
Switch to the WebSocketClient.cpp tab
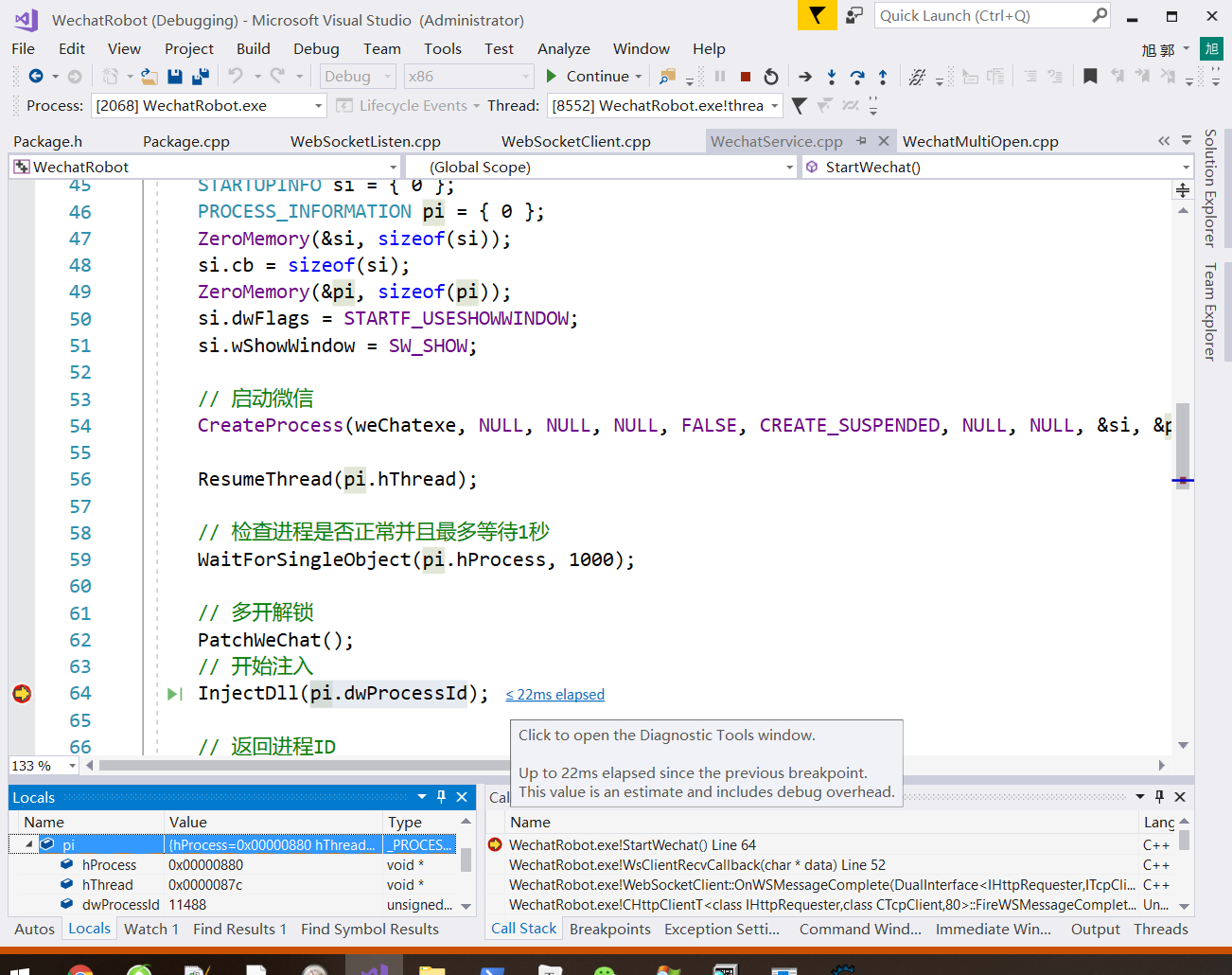pyautogui.click(x=576, y=141)
